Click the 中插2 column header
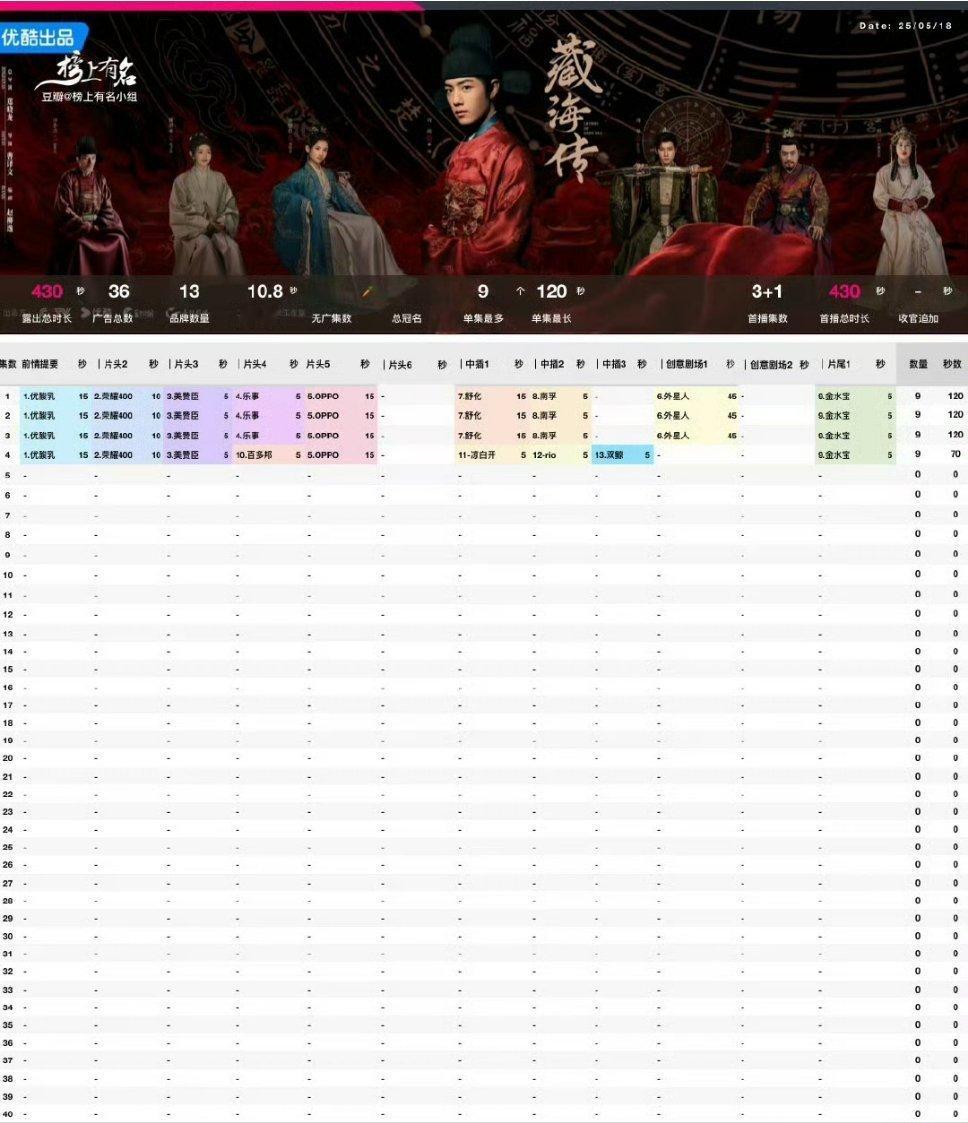The width and height of the screenshot is (968, 1123). coord(552,364)
